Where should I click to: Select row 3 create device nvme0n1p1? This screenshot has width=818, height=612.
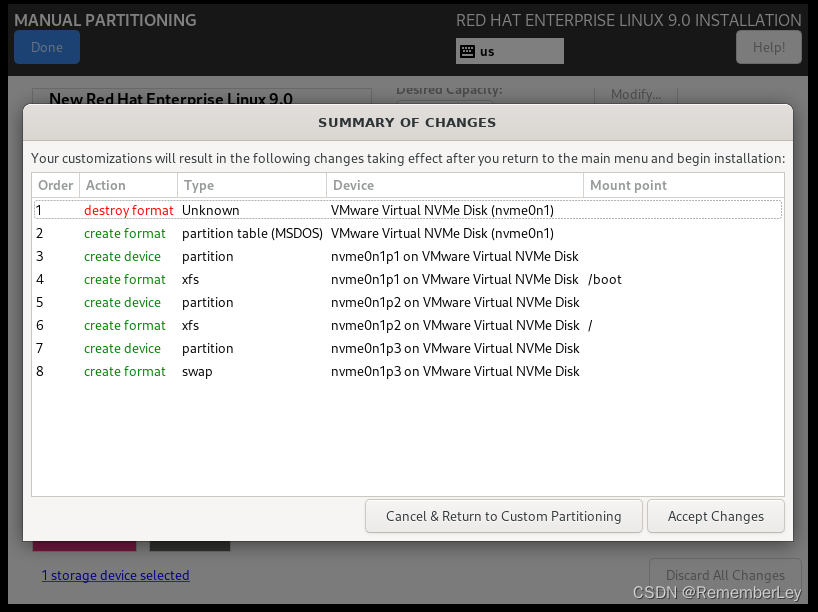[x=408, y=256]
